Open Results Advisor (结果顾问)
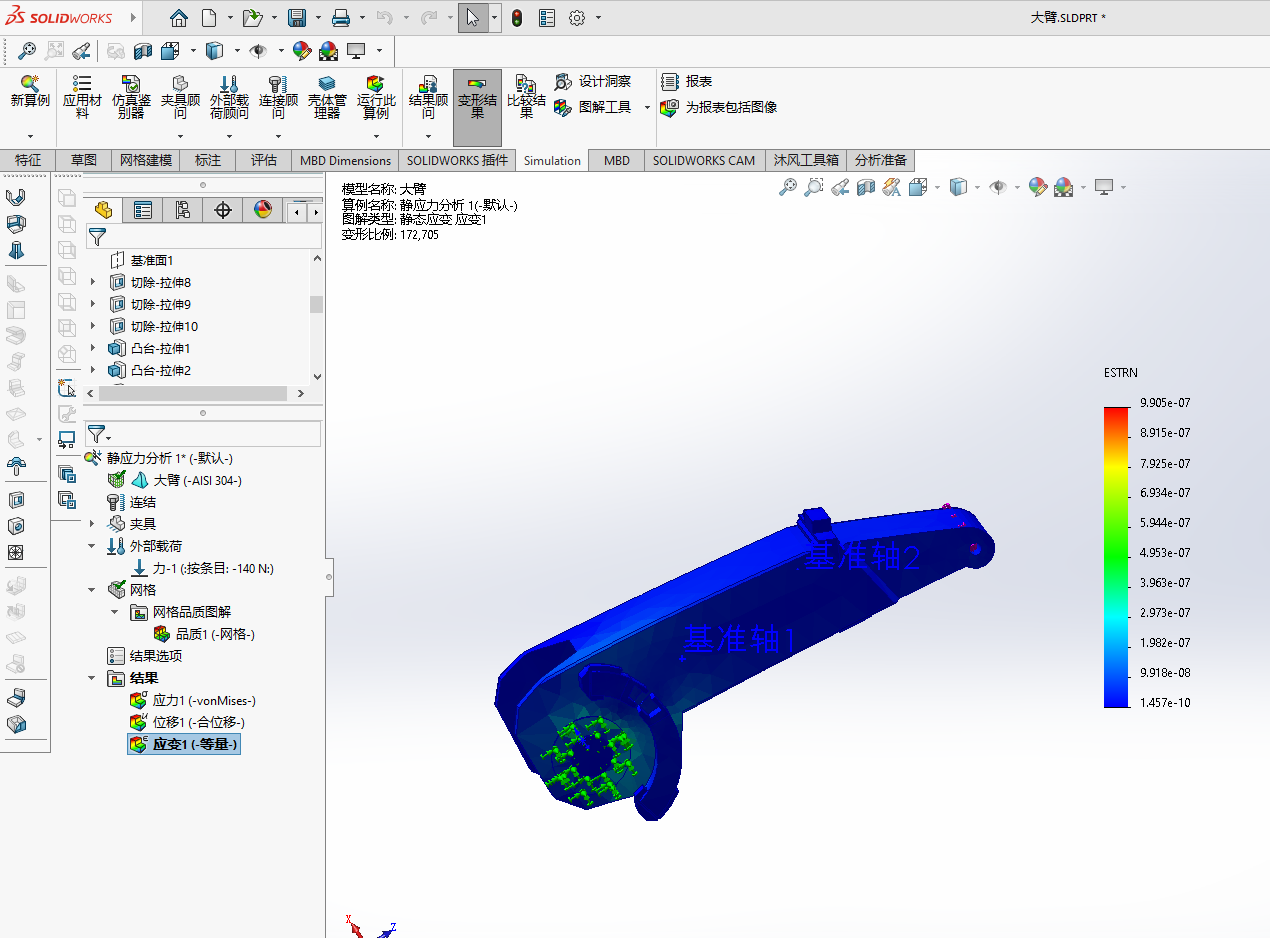The image size is (1270, 938). pyautogui.click(x=428, y=96)
